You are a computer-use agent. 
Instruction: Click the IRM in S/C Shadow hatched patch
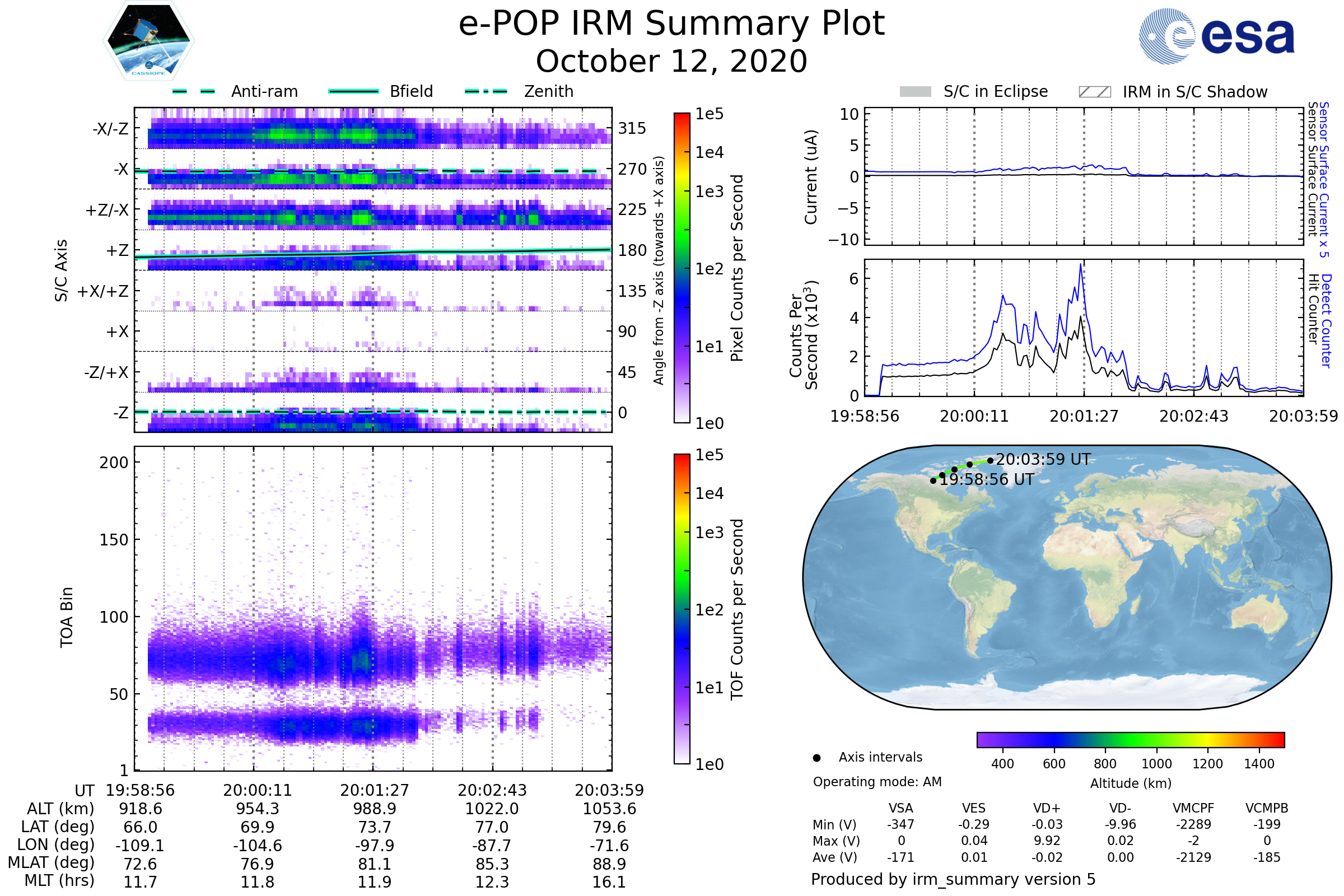1094,92
